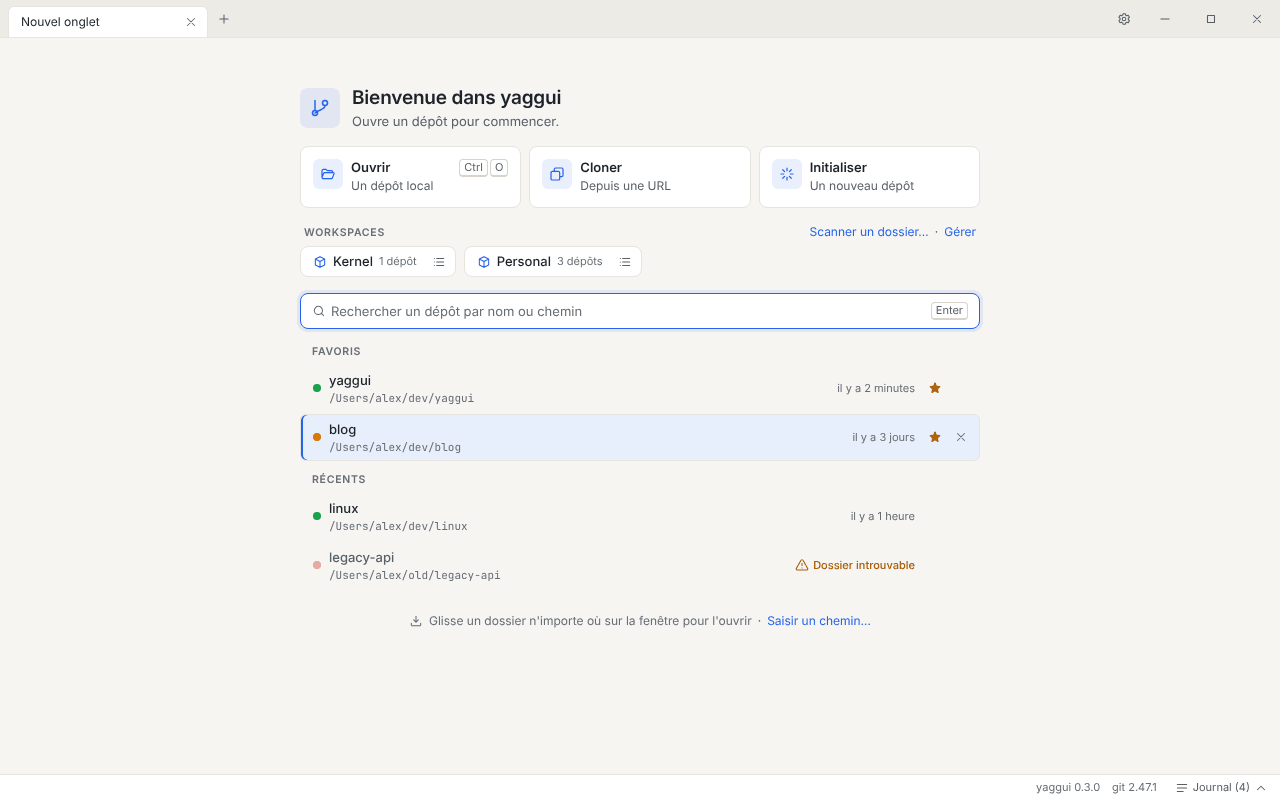This screenshot has width=1280, height=800.
Task: Click the yaggui branch logo icon
Action: (320, 108)
